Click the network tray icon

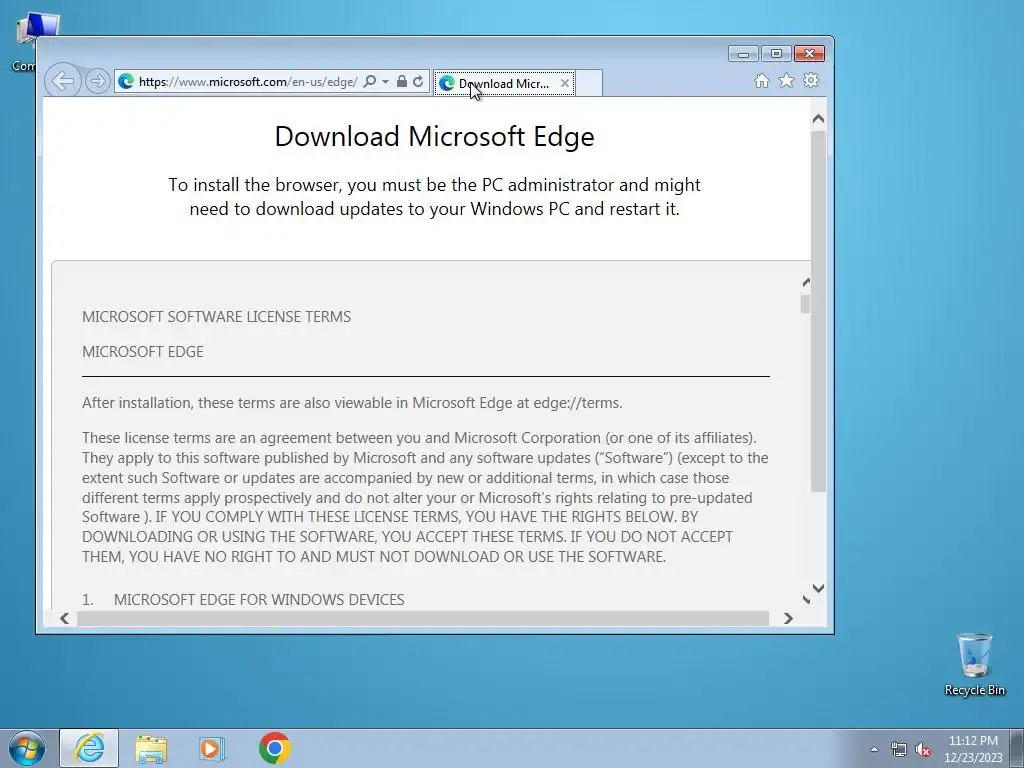(x=899, y=749)
